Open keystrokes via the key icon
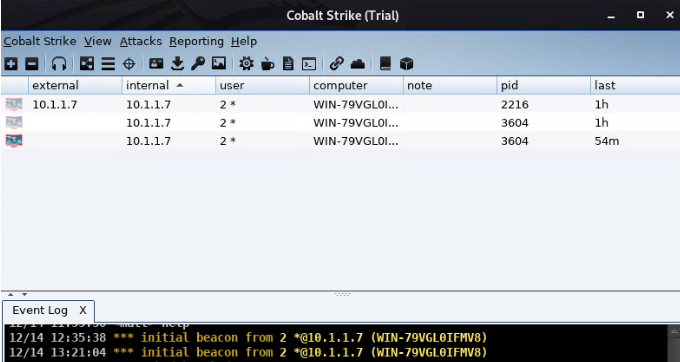The height and width of the screenshot is (362, 680). tap(198, 64)
